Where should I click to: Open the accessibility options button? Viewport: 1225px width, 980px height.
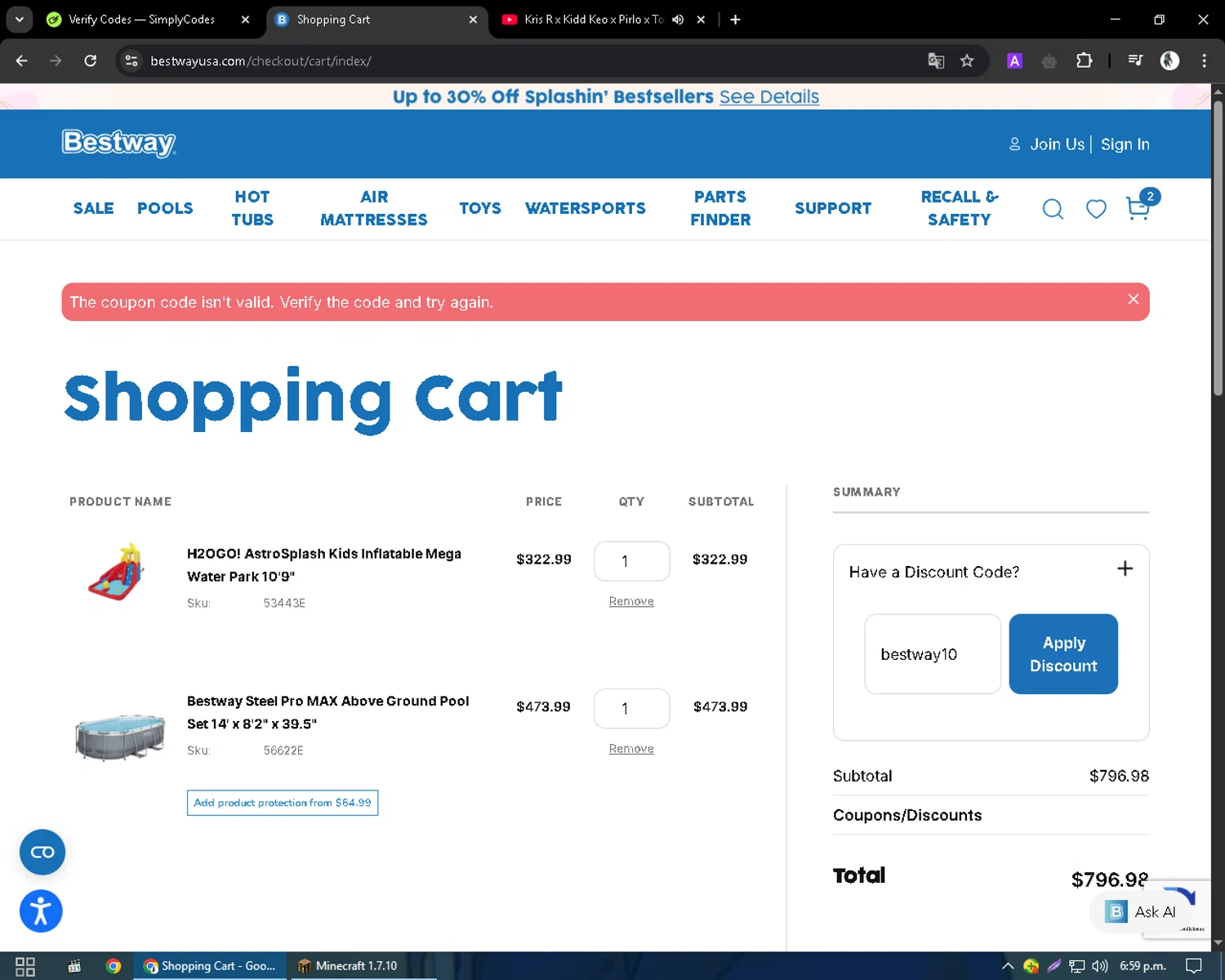coord(41,911)
